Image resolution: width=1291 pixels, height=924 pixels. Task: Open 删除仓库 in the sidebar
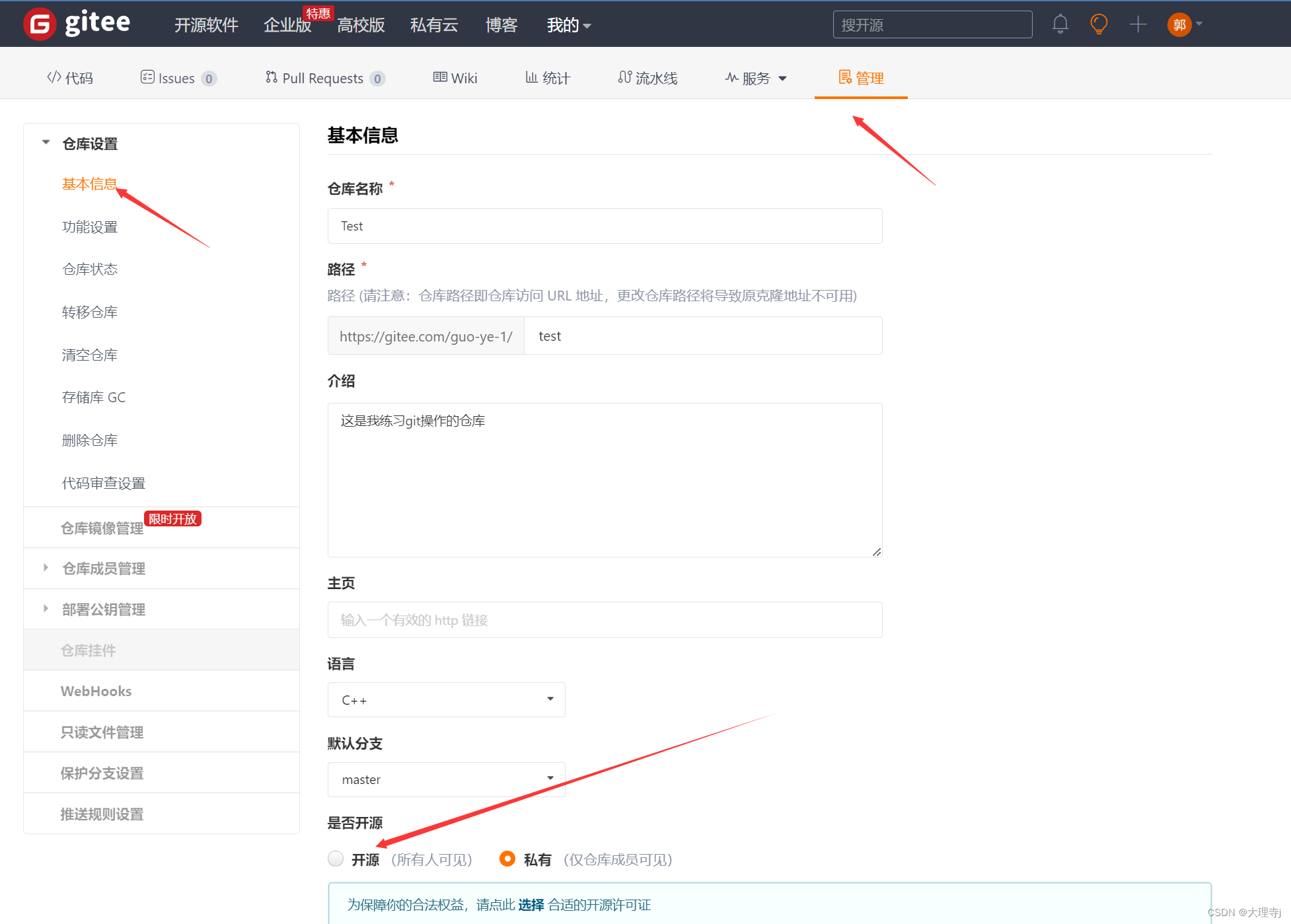pyautogui.click(x=90, y=440)
